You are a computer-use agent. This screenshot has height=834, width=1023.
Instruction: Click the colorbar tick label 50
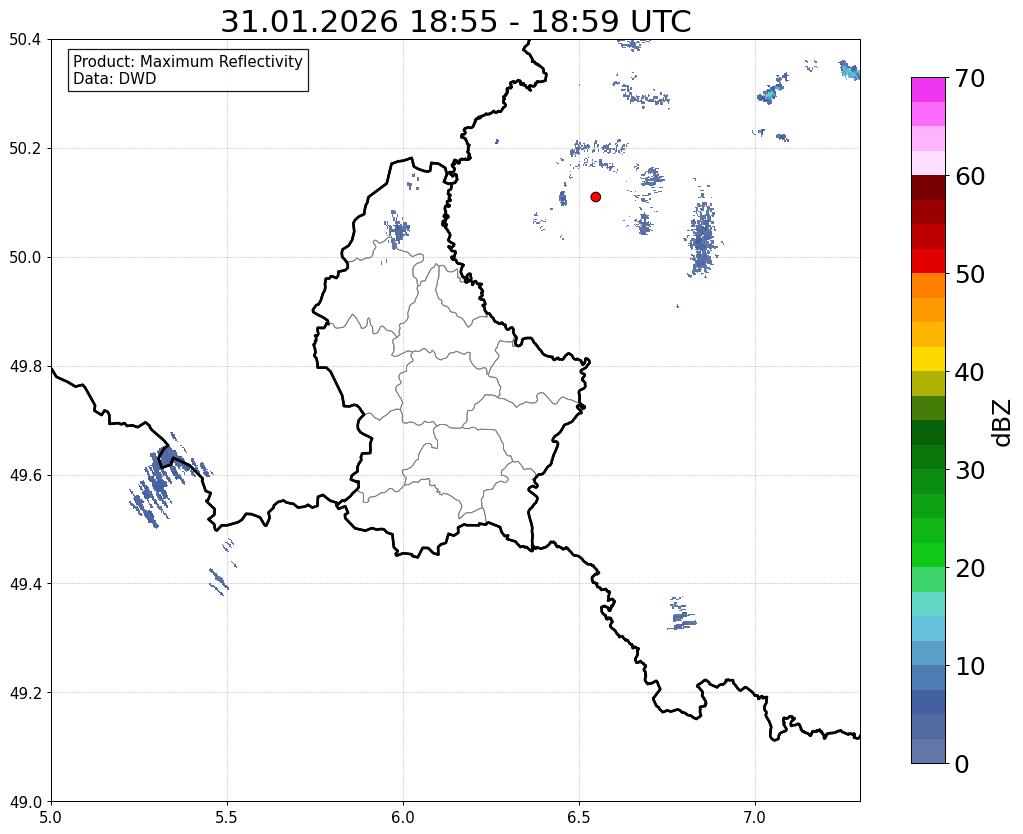[x=970, y=274]
